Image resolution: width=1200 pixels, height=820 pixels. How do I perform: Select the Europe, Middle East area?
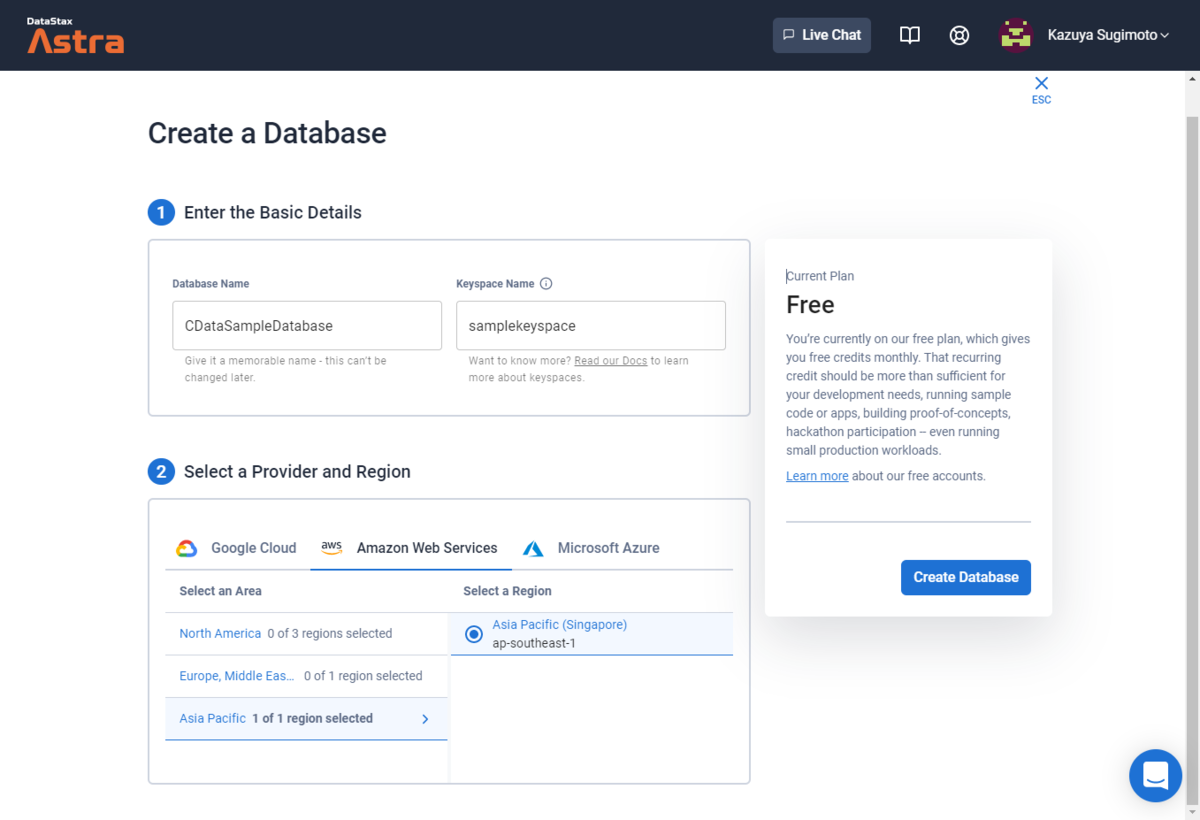click(306, 676)
